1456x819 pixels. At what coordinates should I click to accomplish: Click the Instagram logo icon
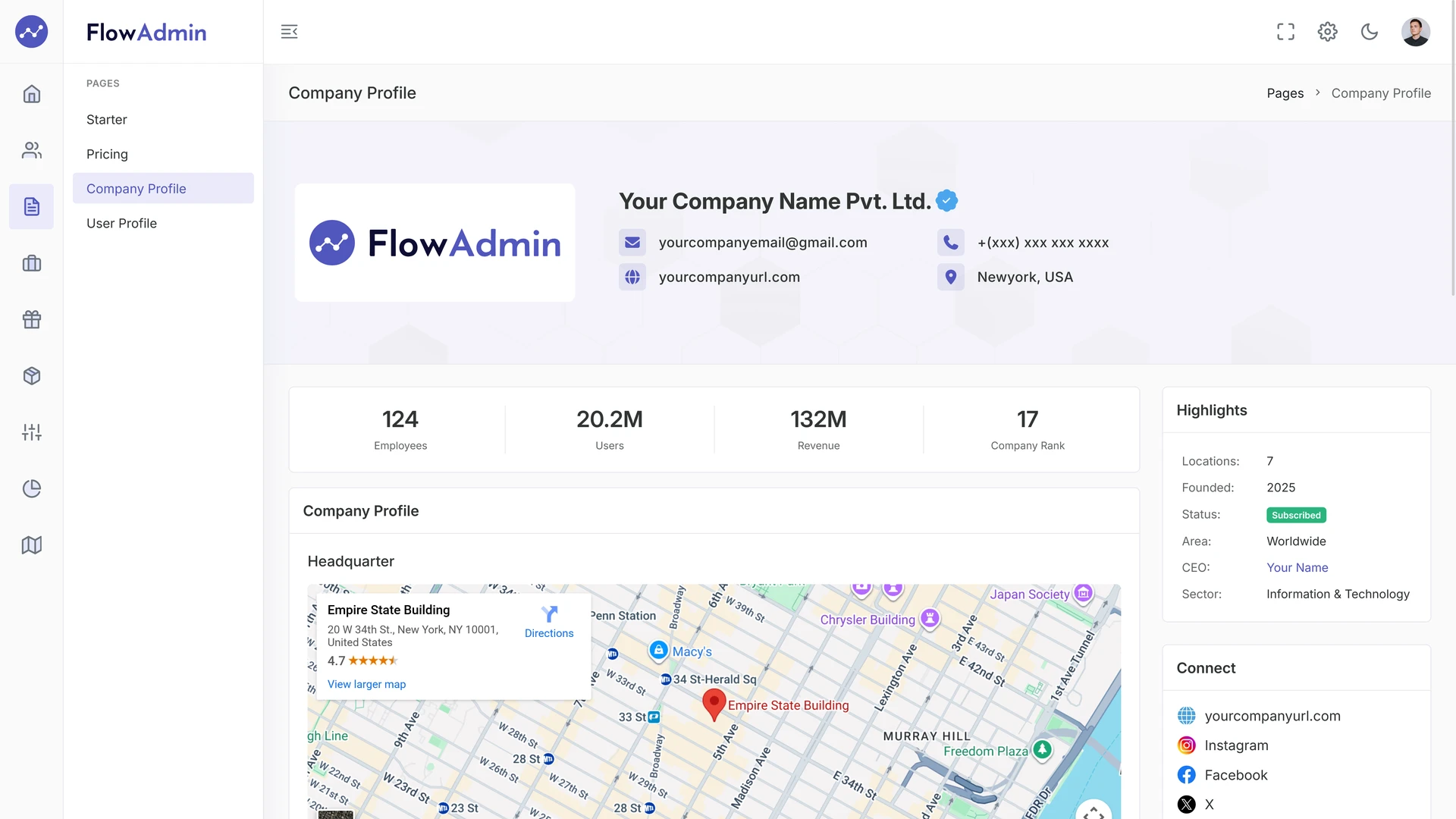coord(1186,745)
